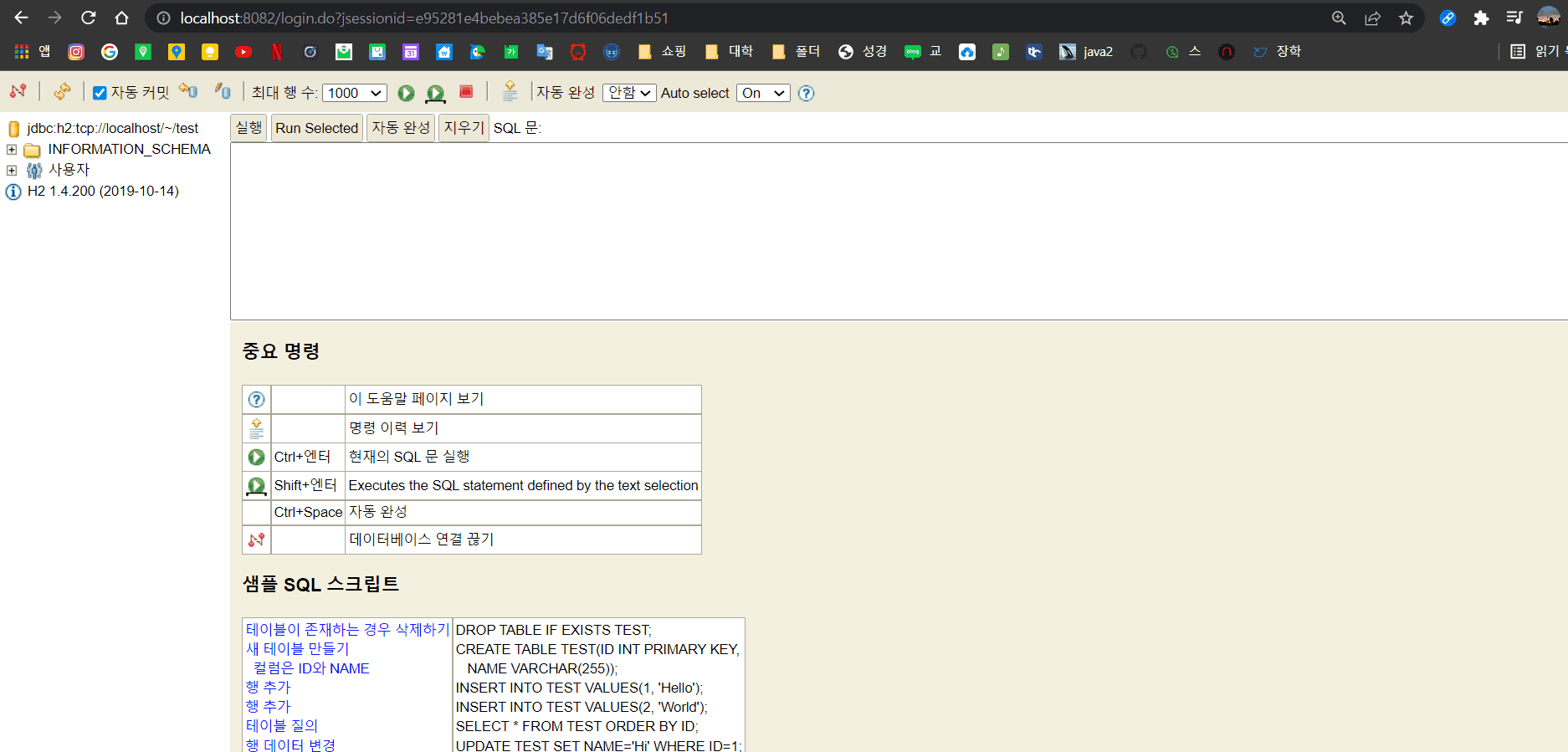Open the 성경 bookmark
The width and height of the screenshot is (1568, 752).
pos(863,52)
